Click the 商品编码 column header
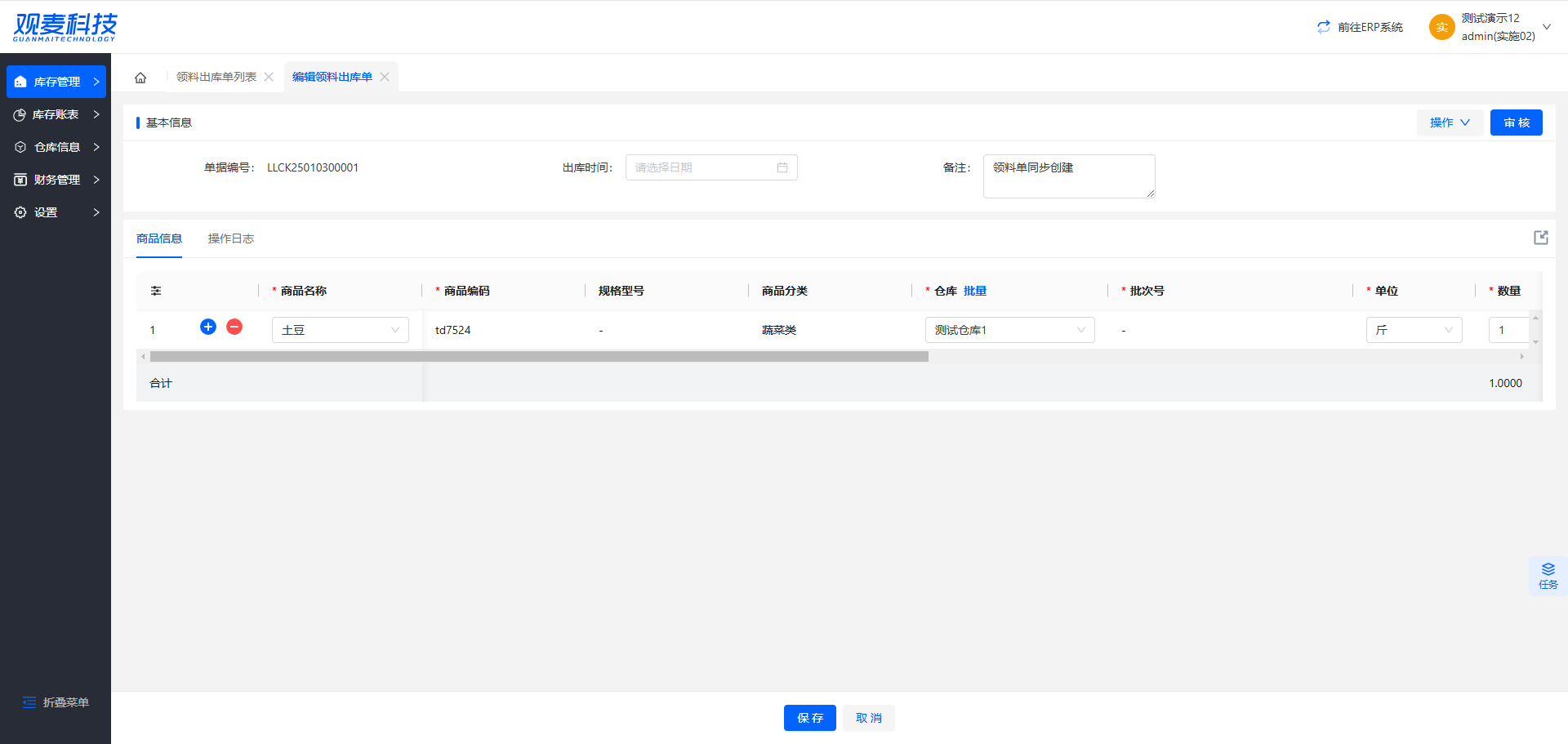This screenshot has width=1568, height=744. tap(467, 291)
